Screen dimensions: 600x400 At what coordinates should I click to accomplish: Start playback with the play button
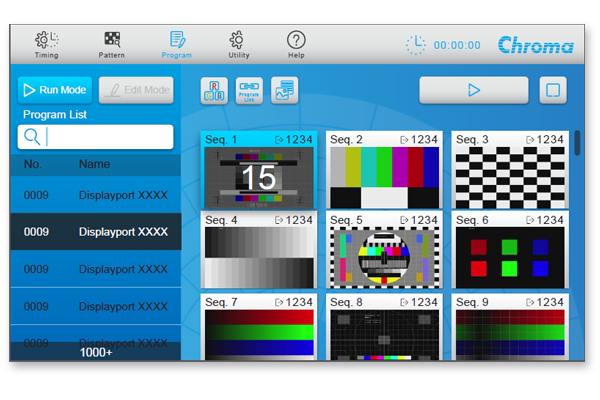474,90
